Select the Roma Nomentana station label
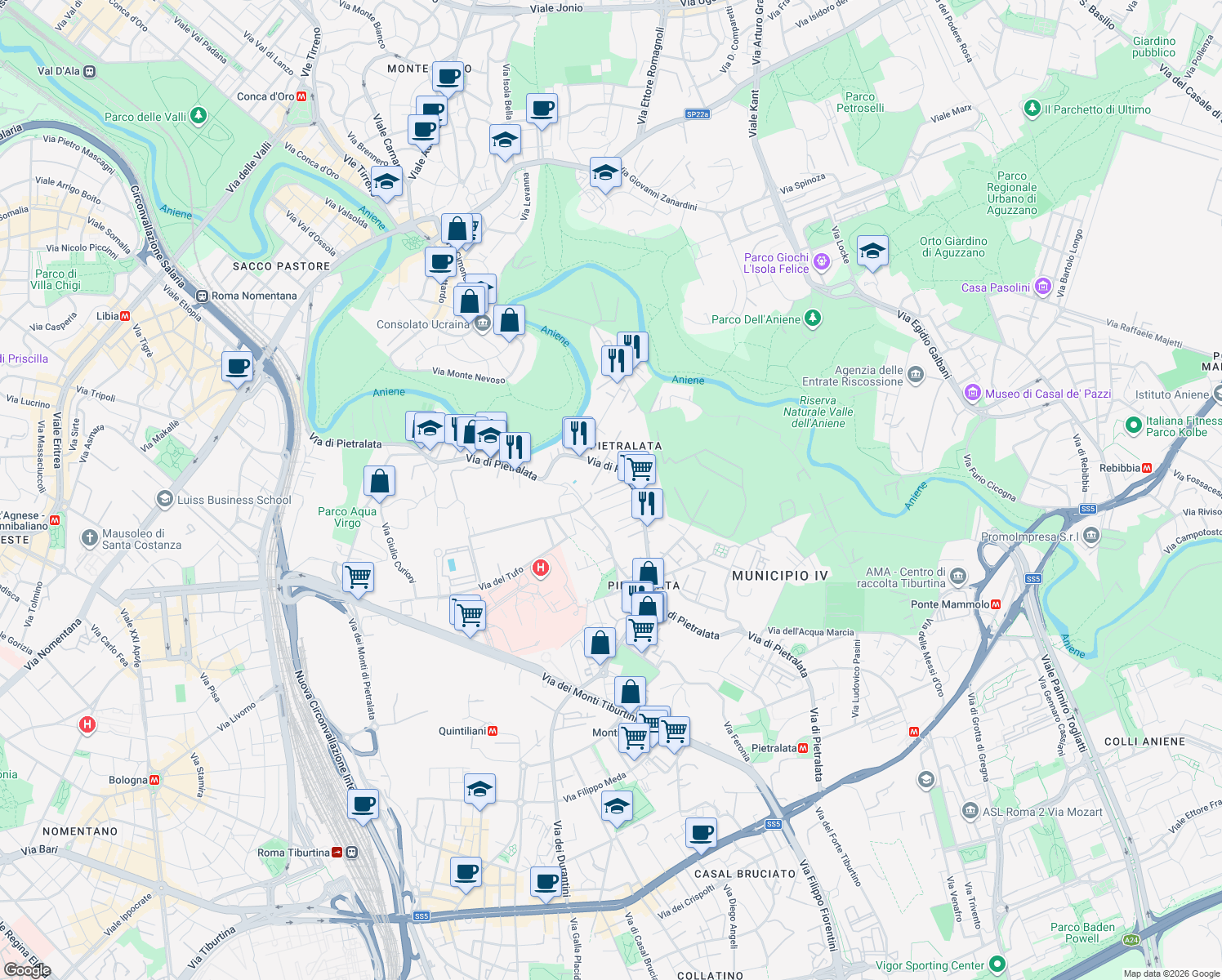 tap(254, 296)
